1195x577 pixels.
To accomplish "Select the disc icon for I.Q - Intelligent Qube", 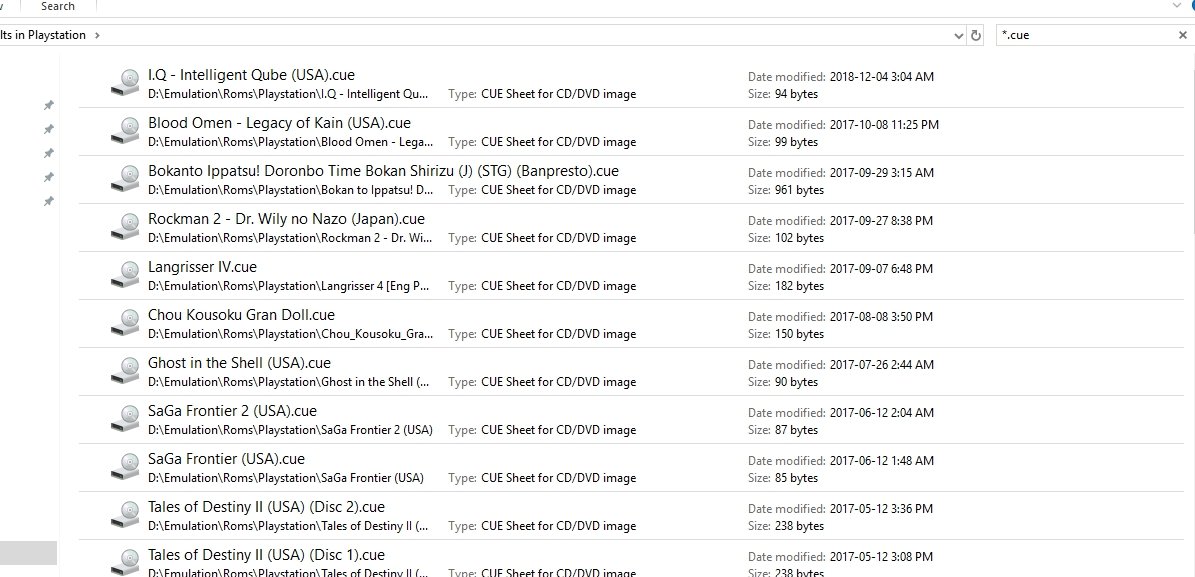I will [125, 83].
